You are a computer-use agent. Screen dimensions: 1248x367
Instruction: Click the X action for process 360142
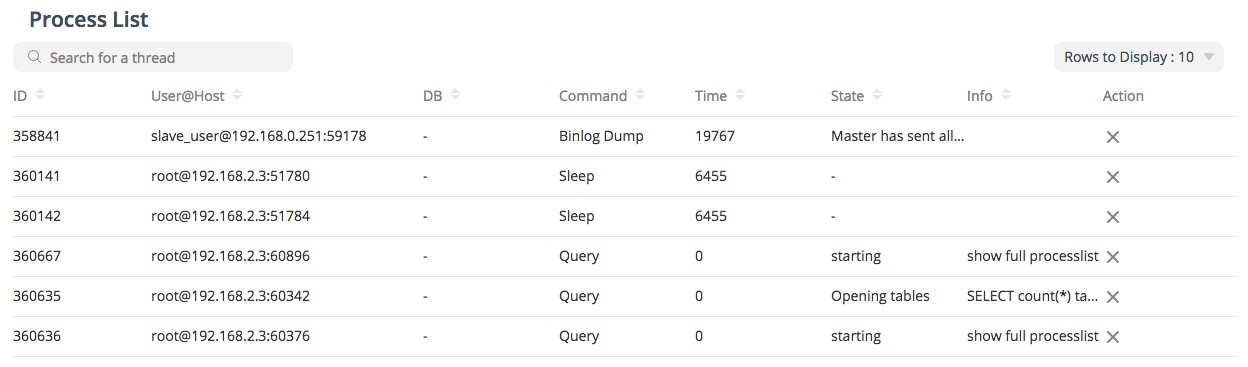(1112, 217)
